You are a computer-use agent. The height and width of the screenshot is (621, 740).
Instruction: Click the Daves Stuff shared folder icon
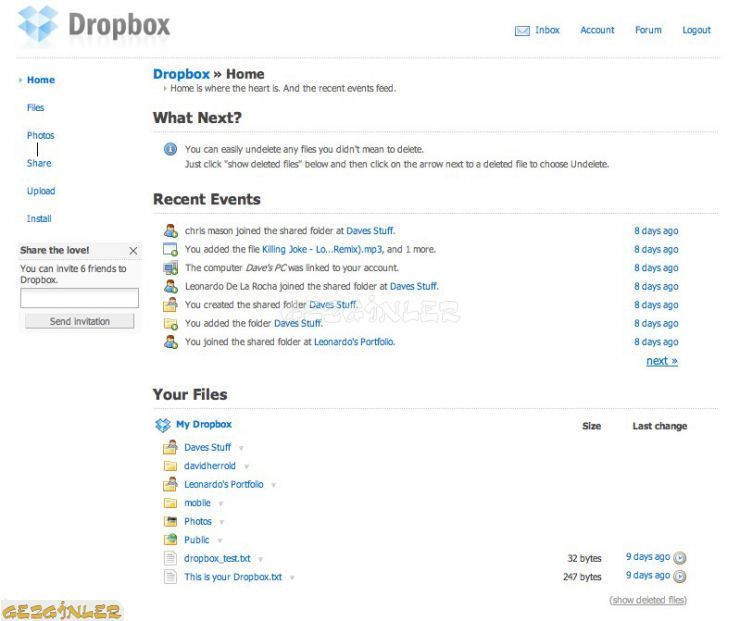pyautogui.click(x=170, y=448)
